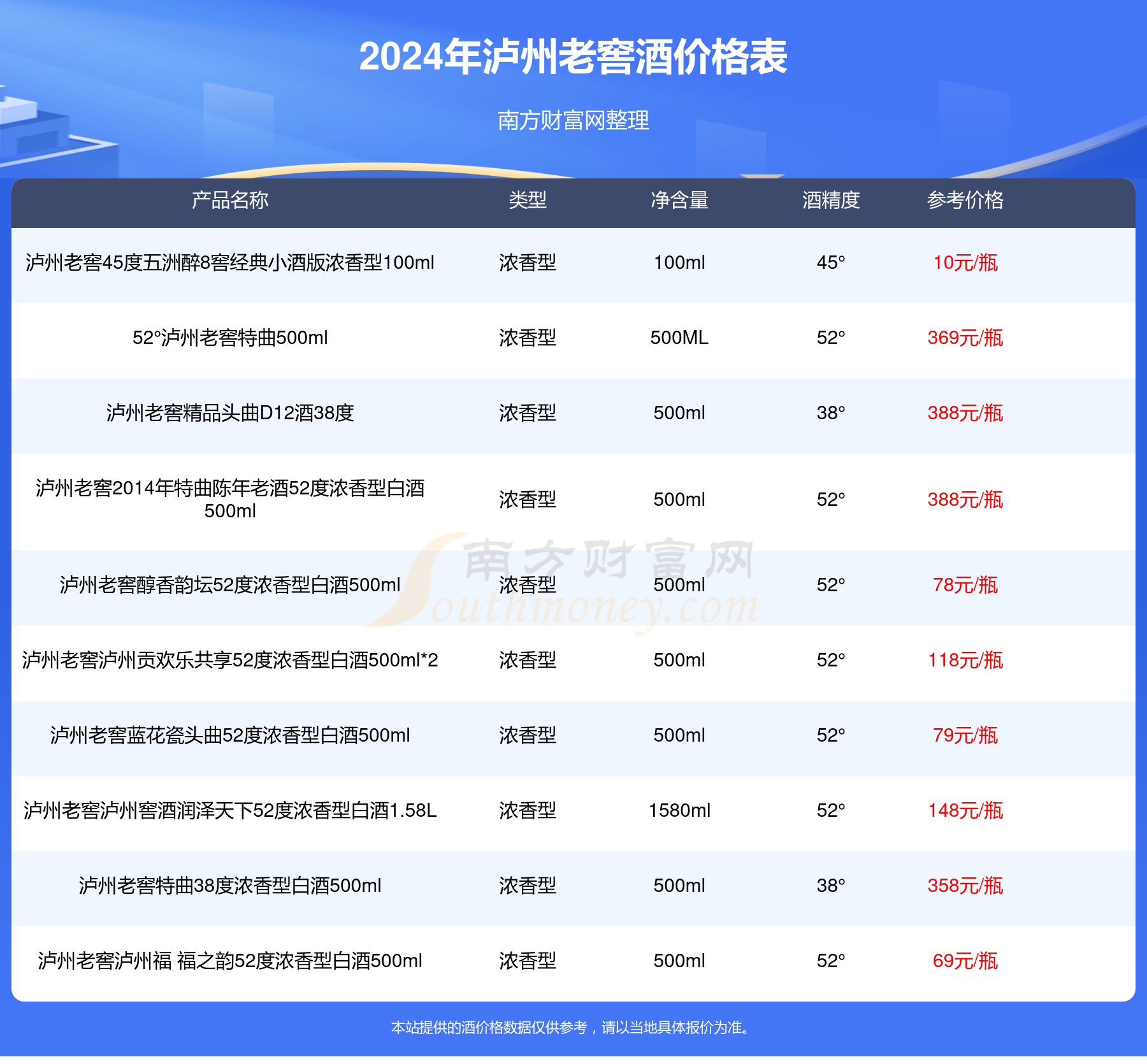Click the price 10元/瓶
The height and width of the screenshot is (1064, 1147).
tap(965, 262)
